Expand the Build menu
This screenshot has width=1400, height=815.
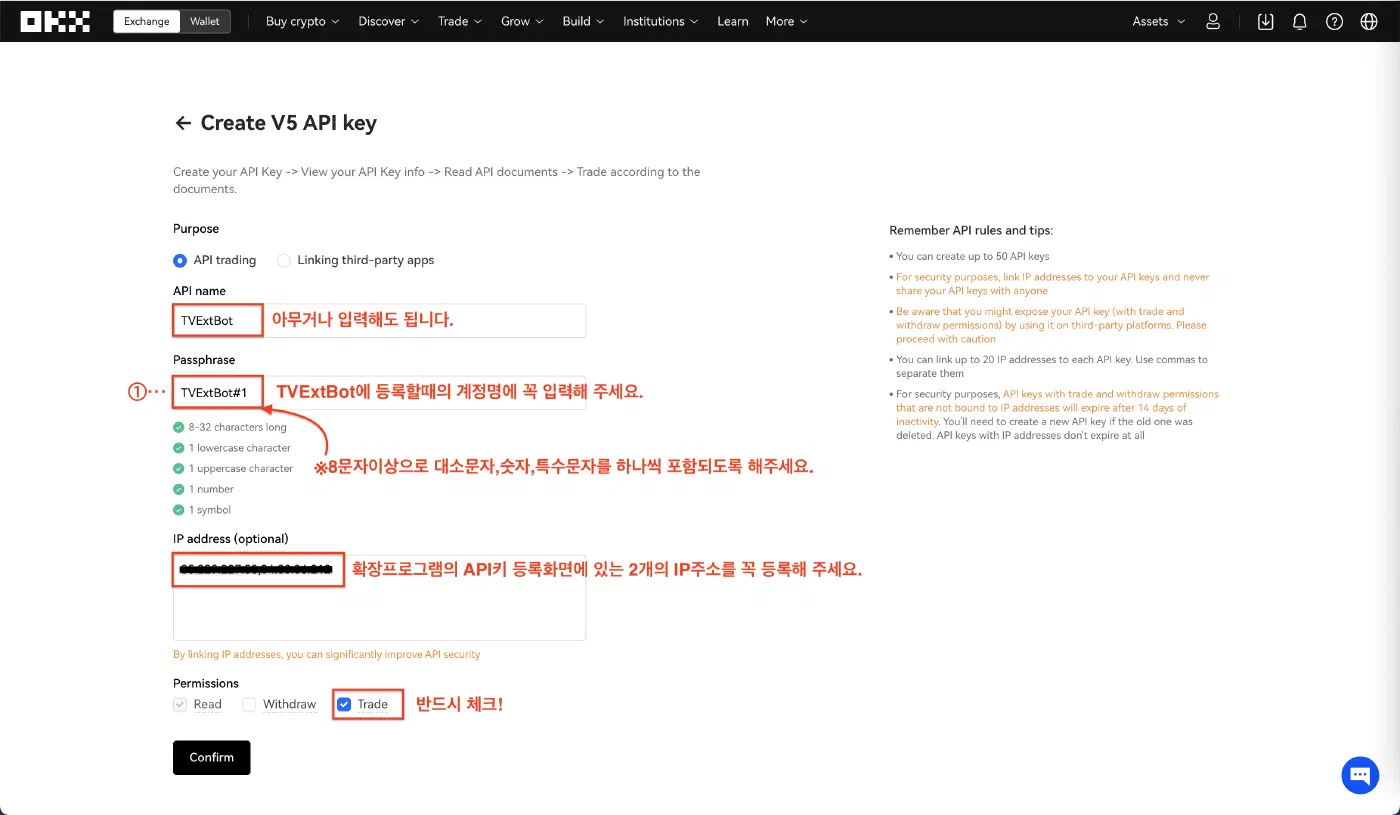[583, 21]
